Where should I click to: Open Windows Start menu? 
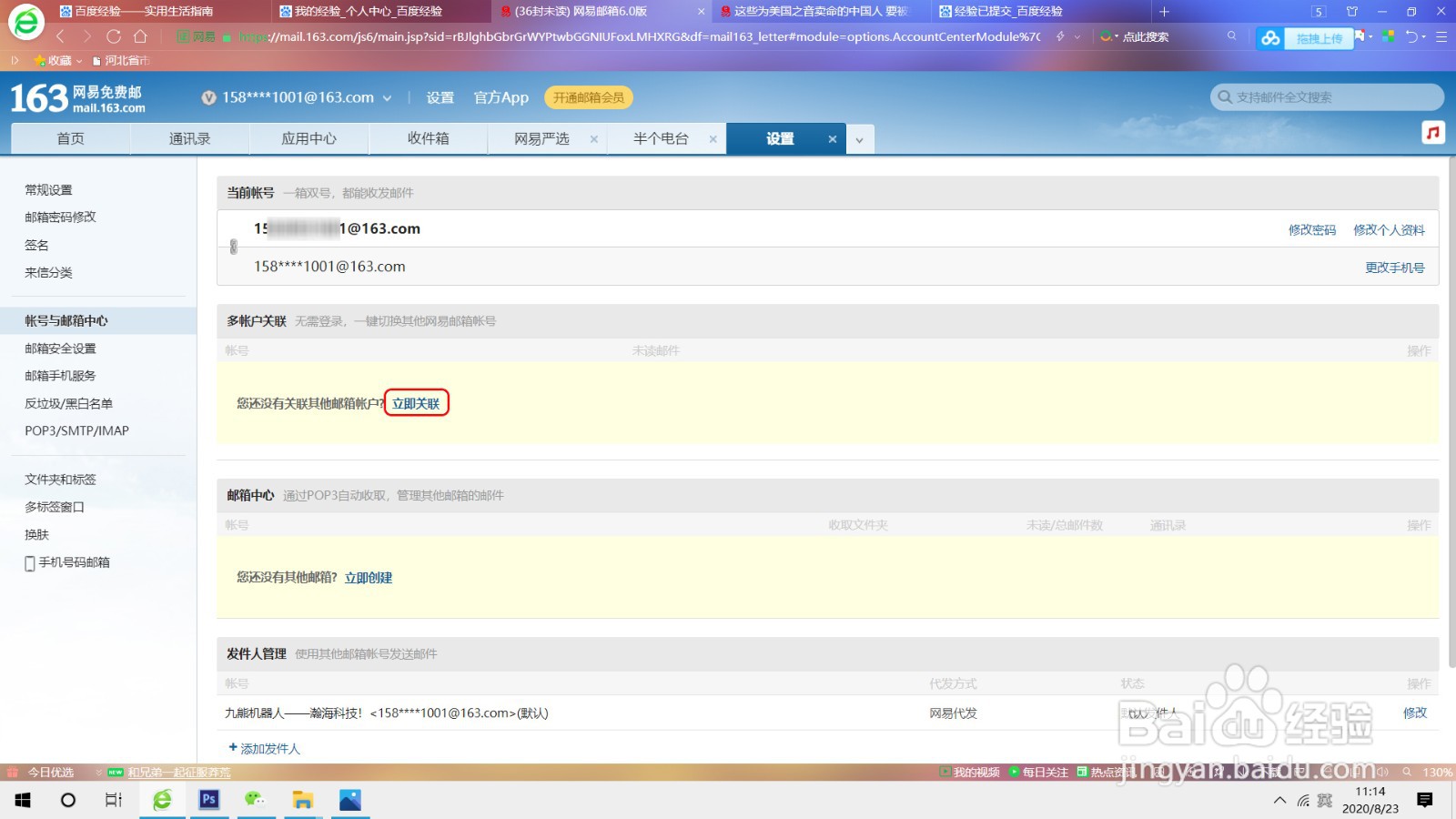pyautogui.click(x=23, y=800)
